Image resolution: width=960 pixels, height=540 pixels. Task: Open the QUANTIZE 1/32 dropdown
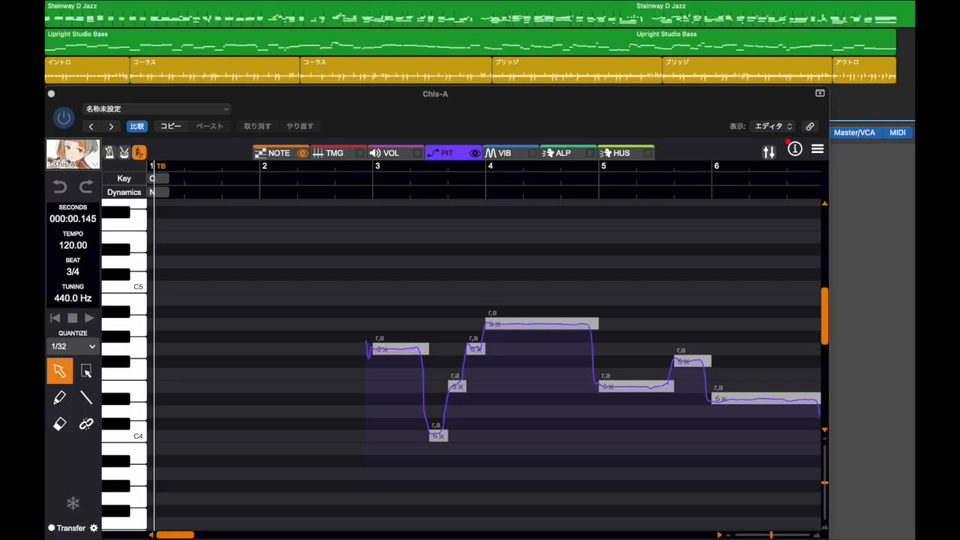pos(73,347)
